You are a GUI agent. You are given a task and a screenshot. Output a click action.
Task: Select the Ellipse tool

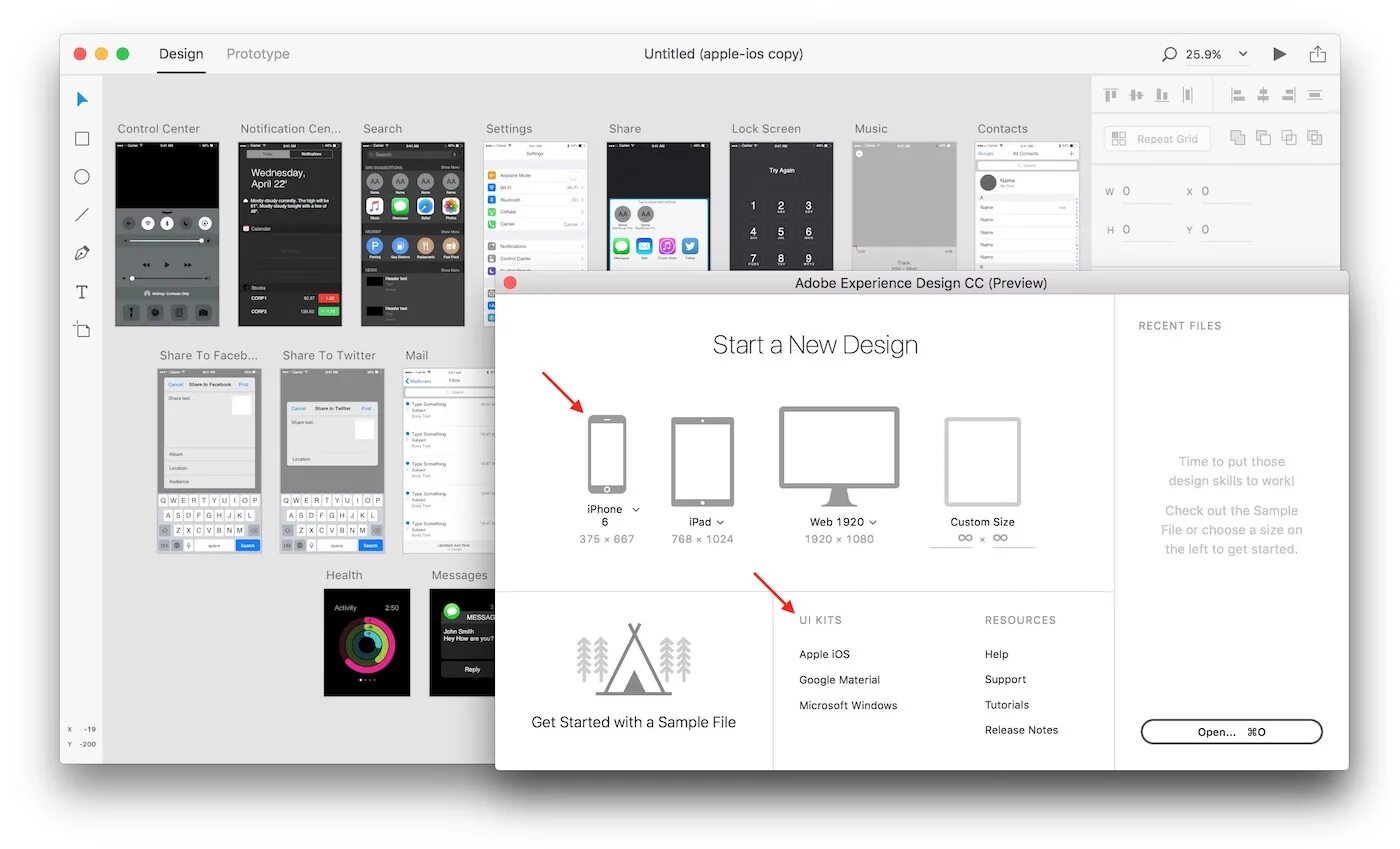pyautogui.click(x=82, y=177)
